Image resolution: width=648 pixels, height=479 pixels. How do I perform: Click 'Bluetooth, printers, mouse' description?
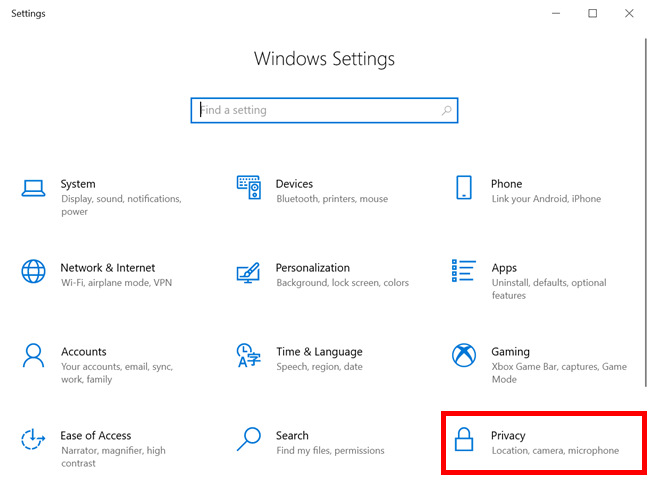pos(332,199)
